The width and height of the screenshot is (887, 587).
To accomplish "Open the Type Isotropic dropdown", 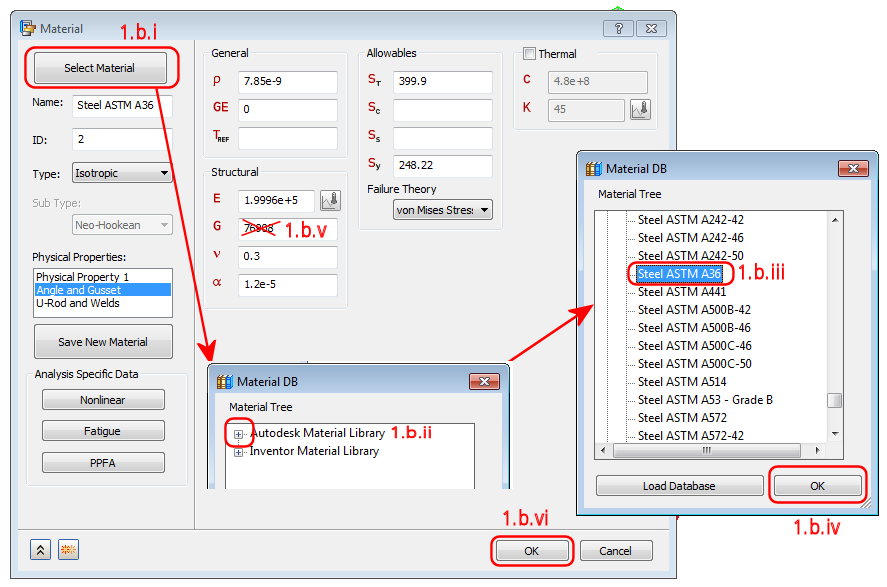I will [x=122, y=173].
